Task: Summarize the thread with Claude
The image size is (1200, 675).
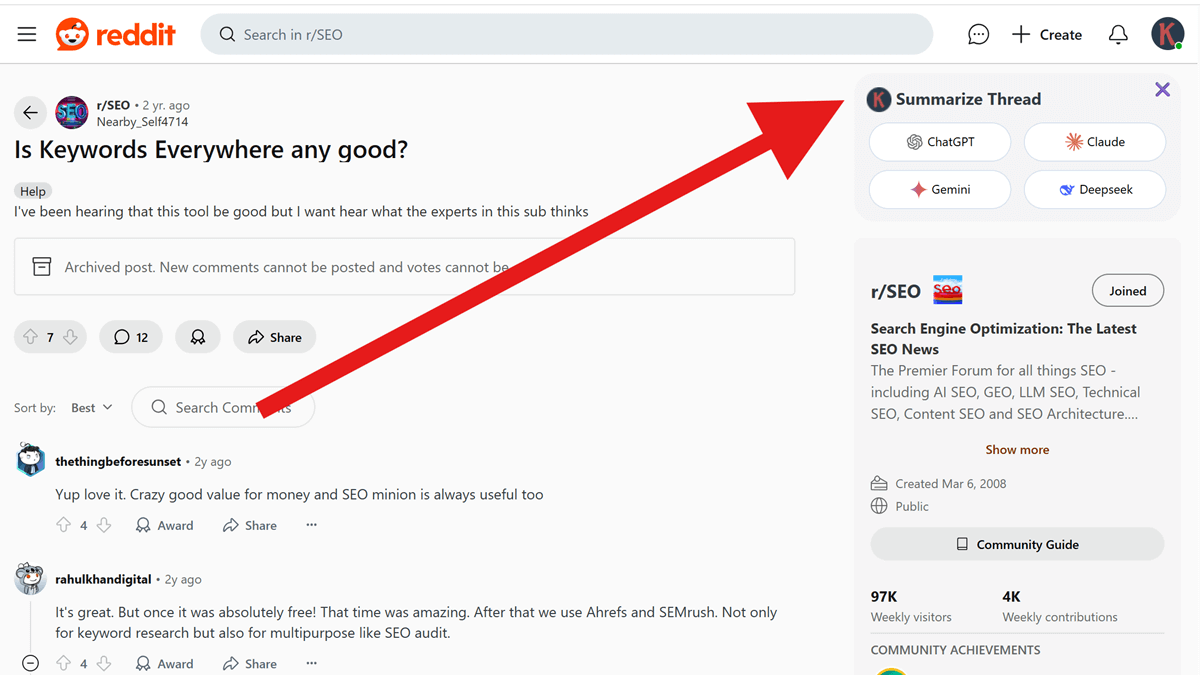Action: 1094,142
